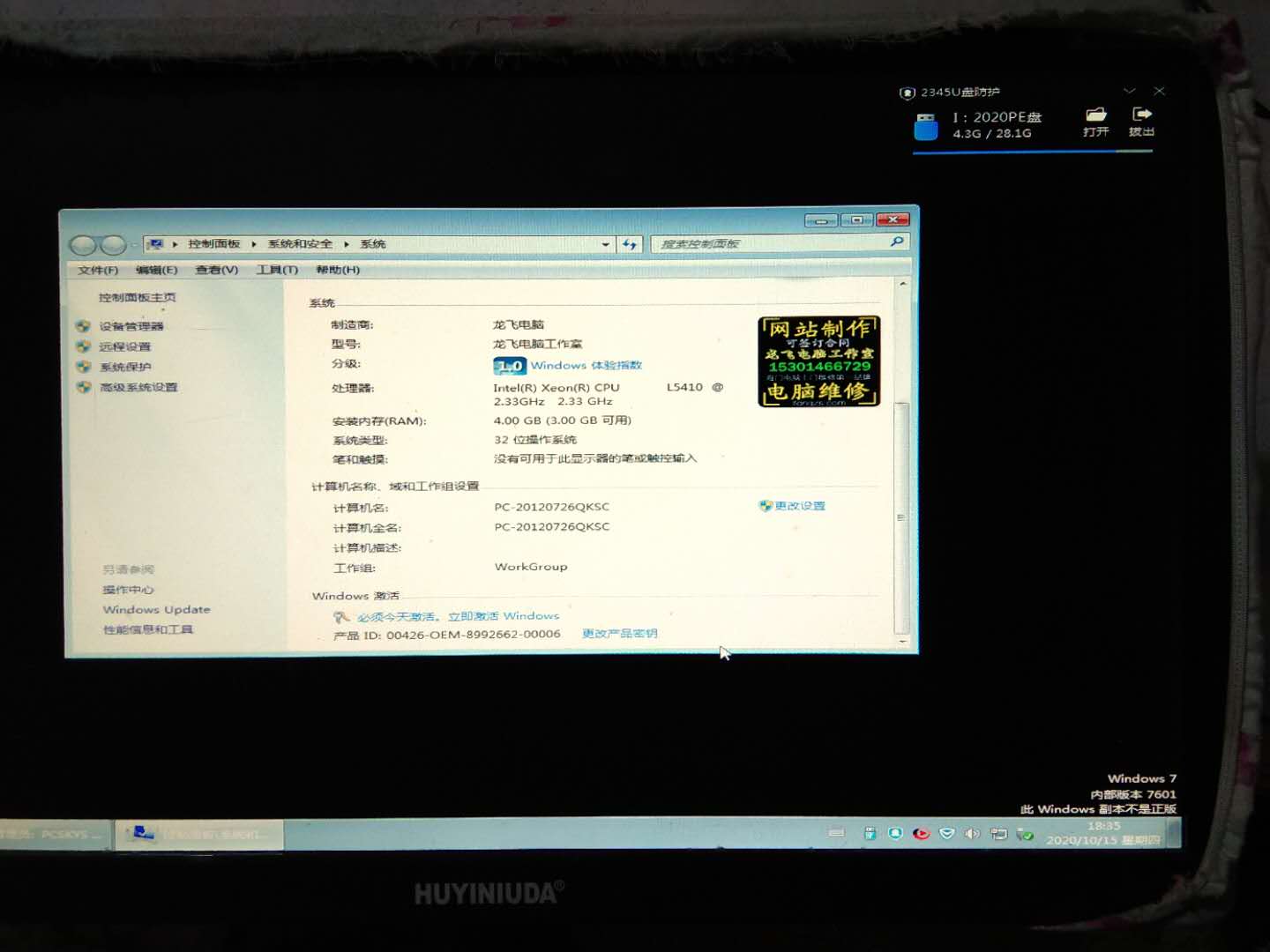The image size is (1270, 952).
Task: Click computer name PC-20120726QKSC value
Action: pyautogui.click(x=552, y=507)
